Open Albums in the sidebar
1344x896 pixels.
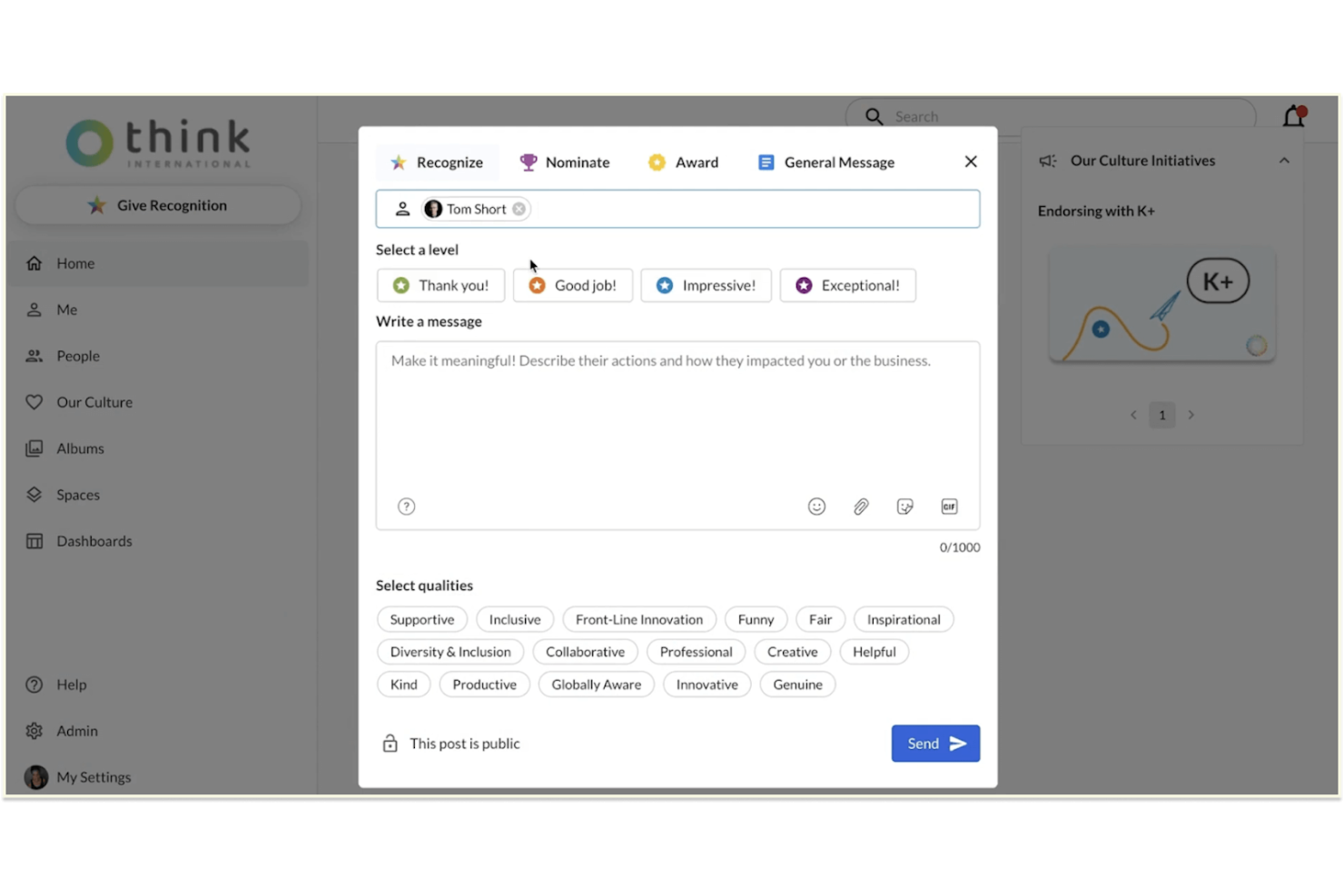pyautogui.click(x=158, y=448)
